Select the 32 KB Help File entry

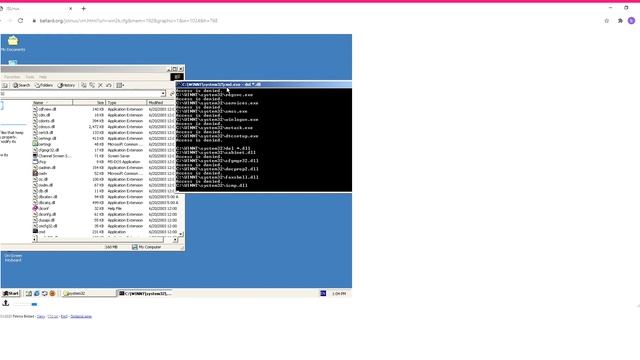tap(41, 209)
